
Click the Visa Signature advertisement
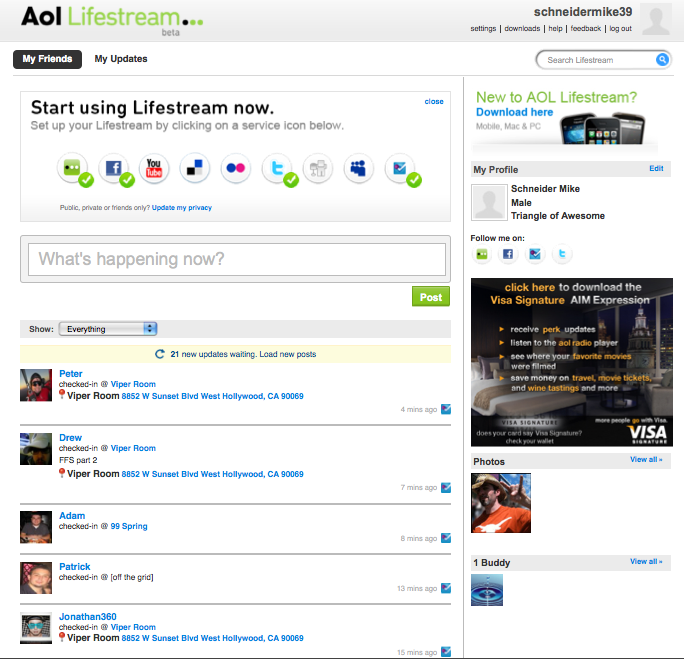coord(571,362)
